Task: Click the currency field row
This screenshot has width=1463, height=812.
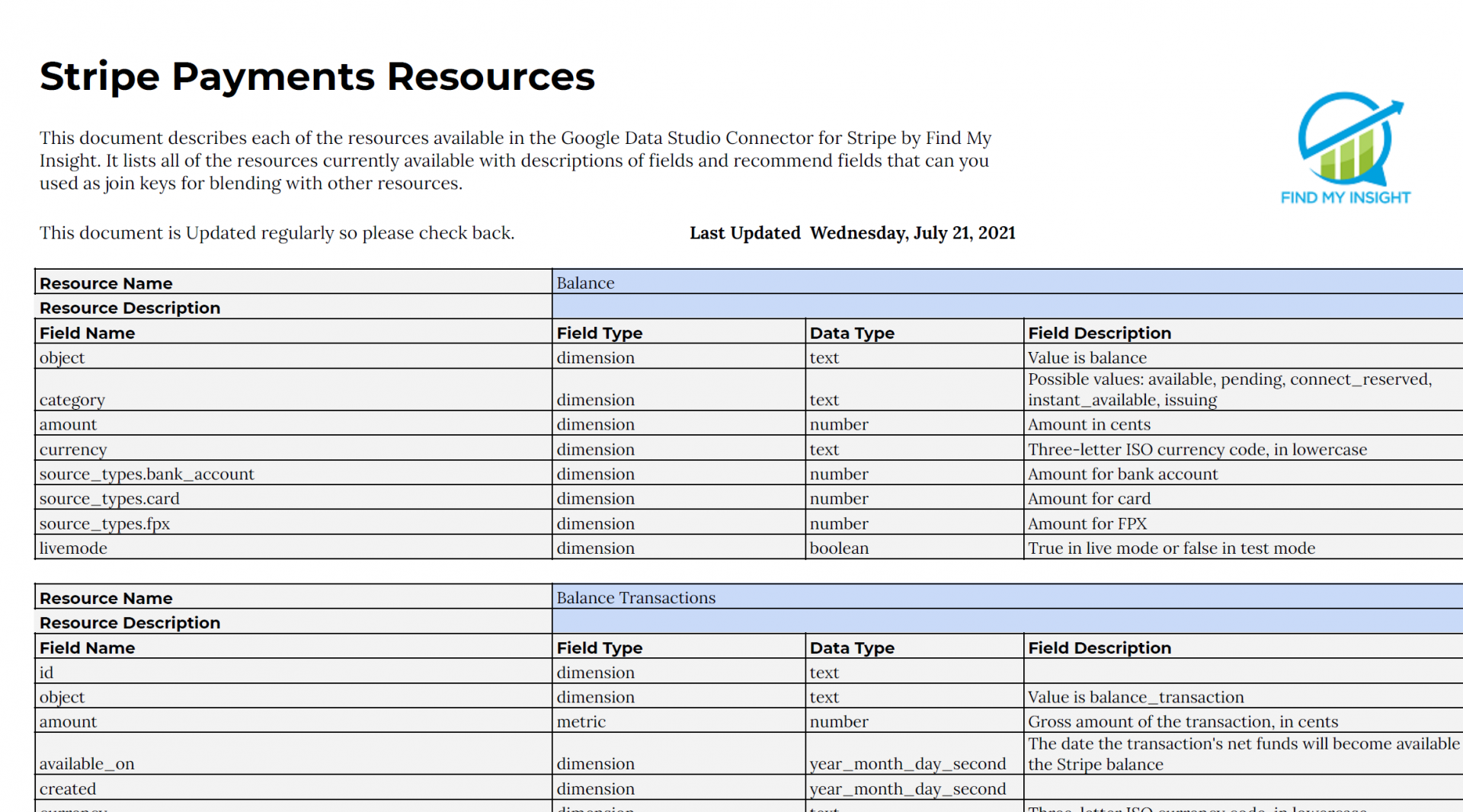Action: (x=73, y=449)
